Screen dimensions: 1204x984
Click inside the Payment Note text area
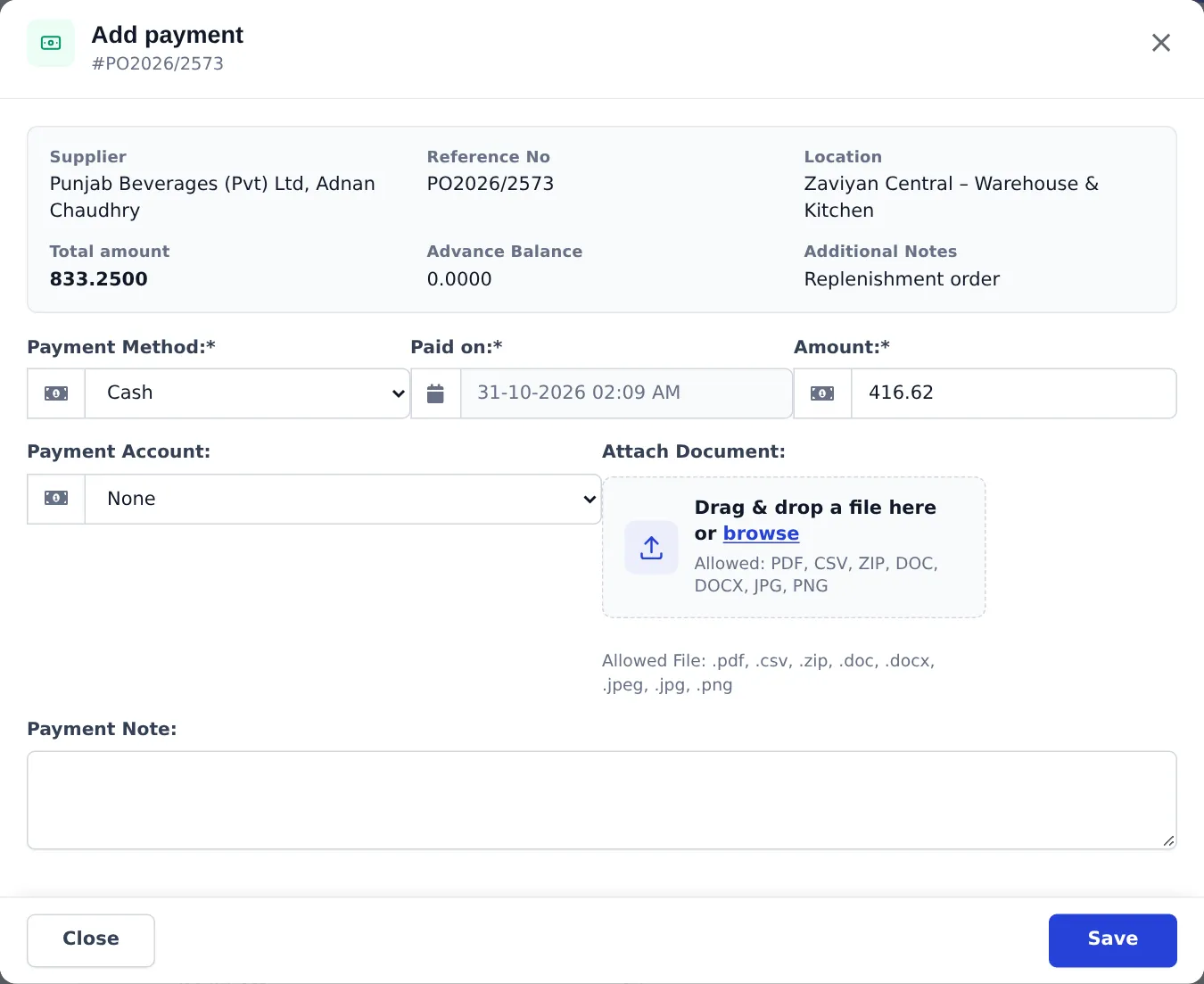(x=602, y=800)
